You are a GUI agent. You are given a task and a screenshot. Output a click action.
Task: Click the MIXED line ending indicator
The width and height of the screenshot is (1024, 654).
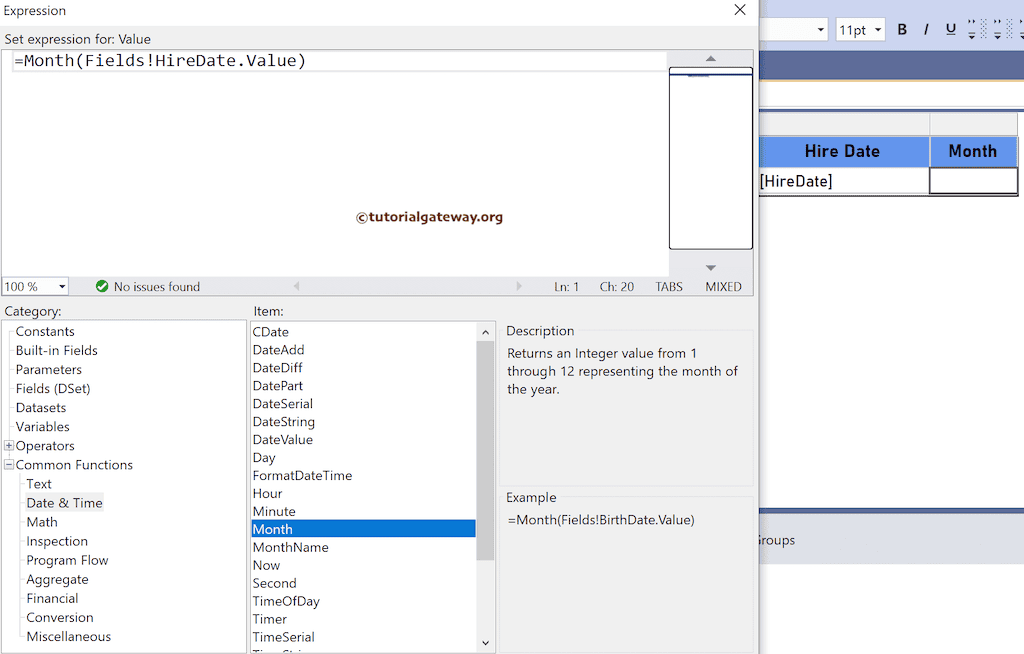click(723, 287)
